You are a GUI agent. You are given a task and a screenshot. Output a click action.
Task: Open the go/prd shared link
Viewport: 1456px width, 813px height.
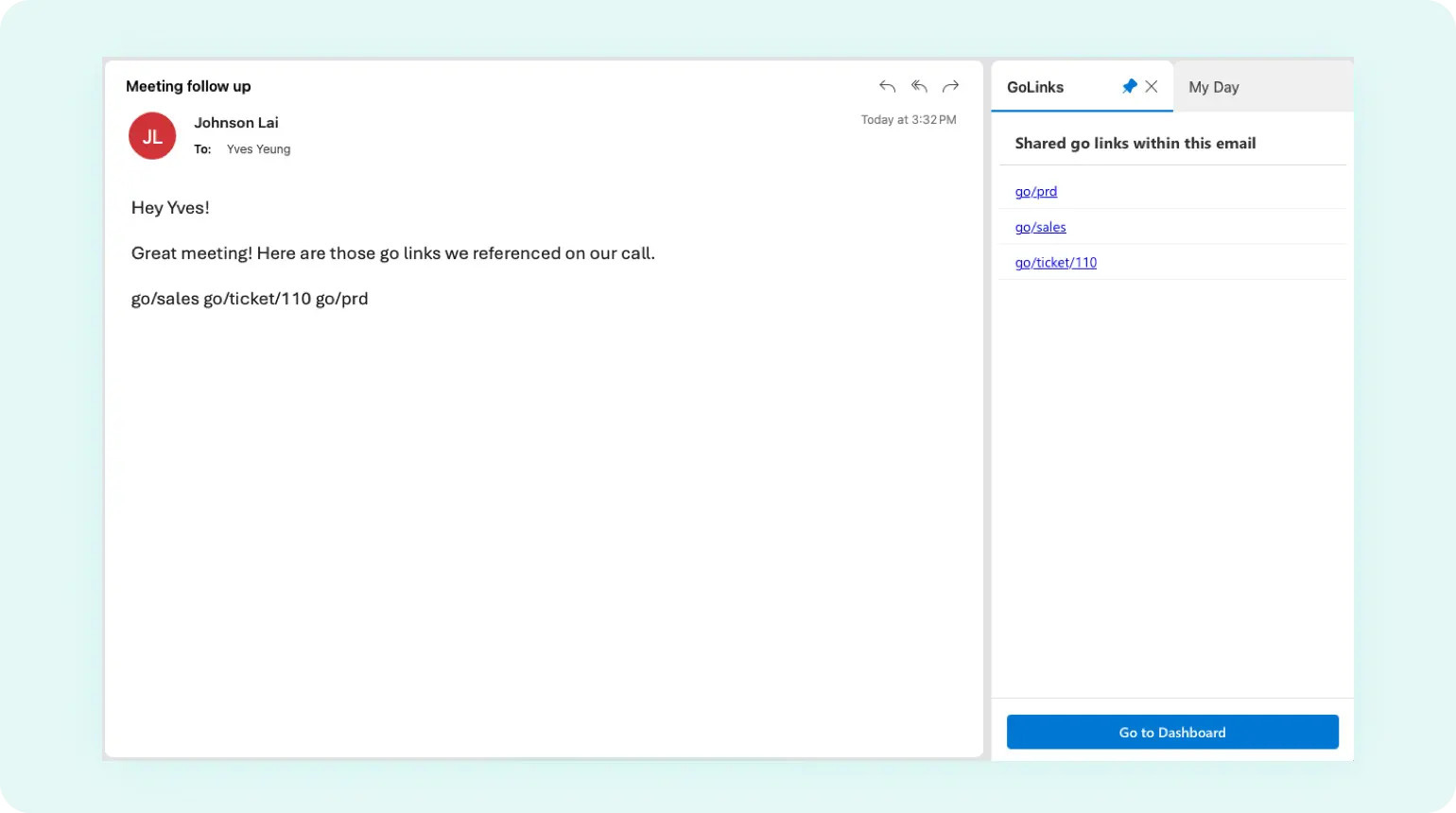pos(1035,191)
